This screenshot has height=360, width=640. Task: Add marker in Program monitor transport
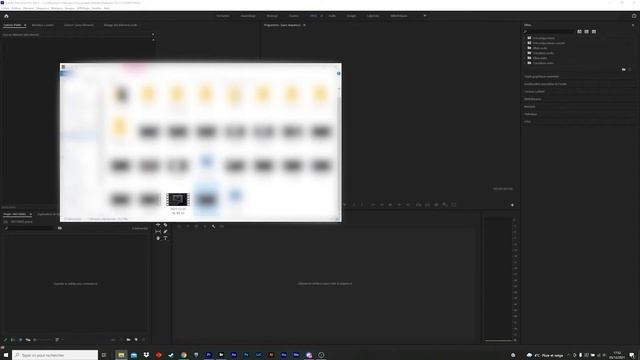point(345,205)
